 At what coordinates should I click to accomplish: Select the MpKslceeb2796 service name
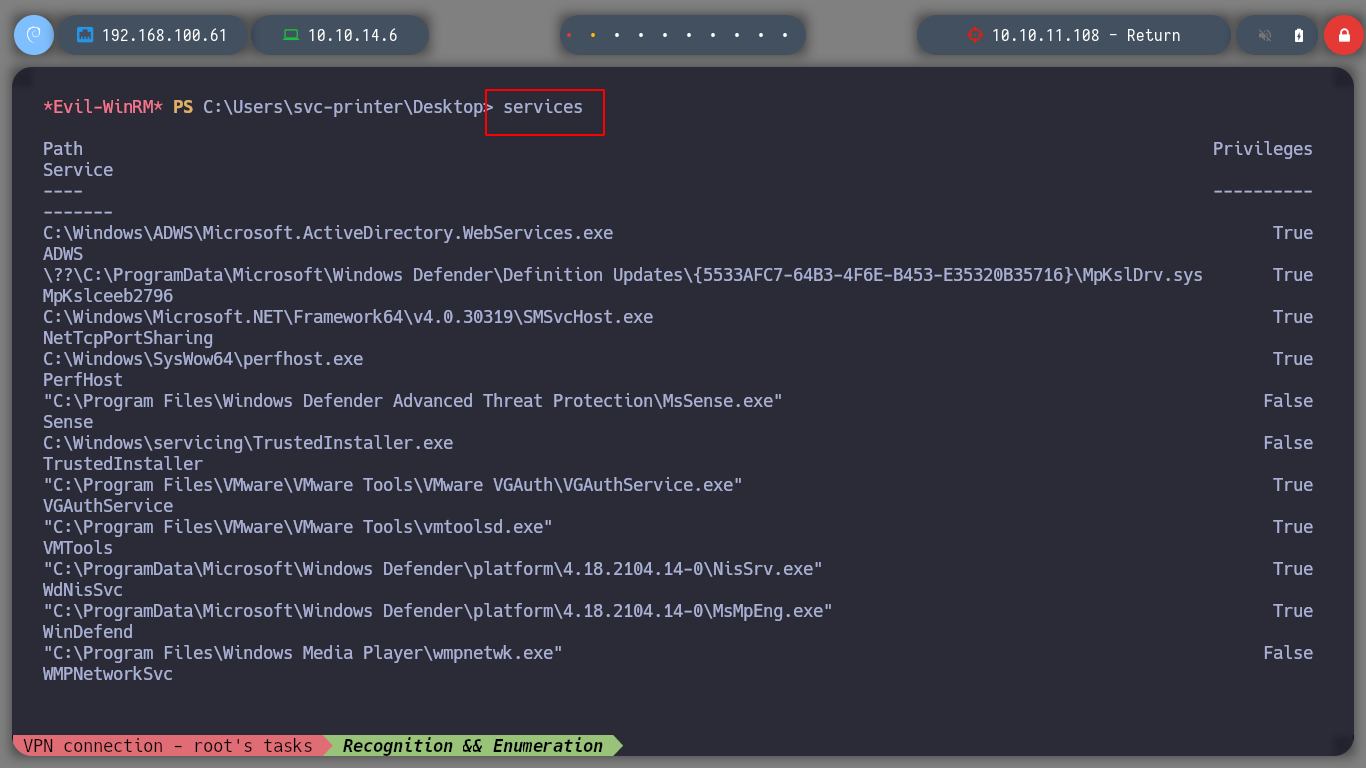click(108, 296)
